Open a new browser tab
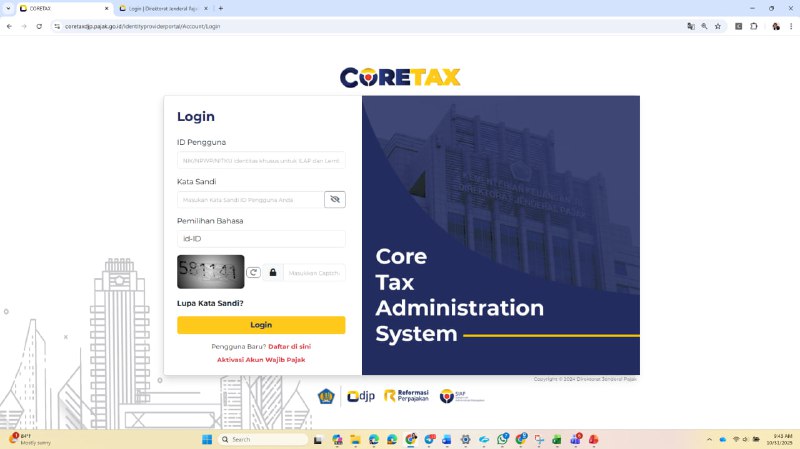The image size is (800, 449). pyautogui.click(x=220, y=8)
